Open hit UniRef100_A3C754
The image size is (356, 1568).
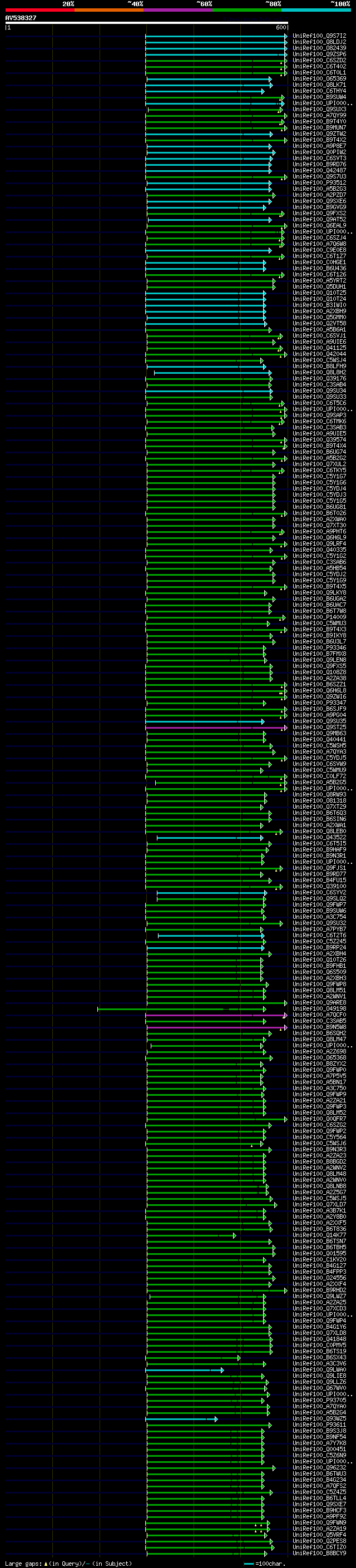319,917
